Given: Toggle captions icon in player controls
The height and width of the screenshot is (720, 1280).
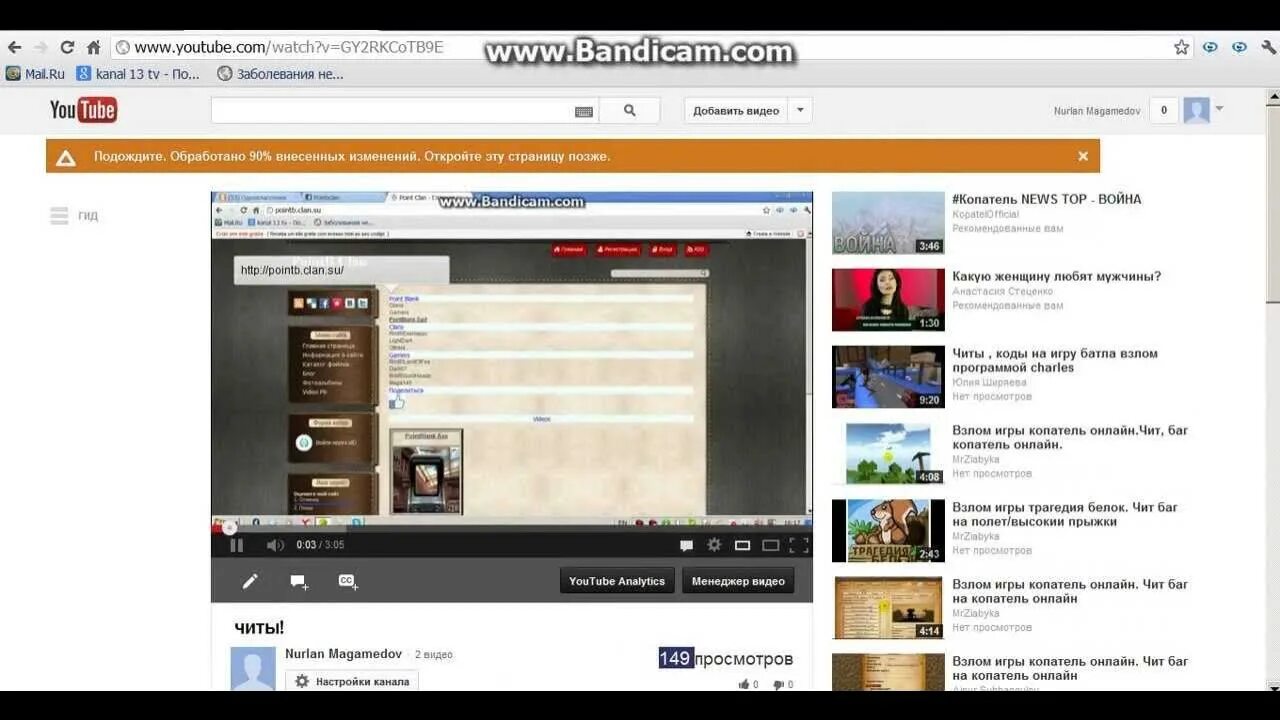Looking at the screenshot, I should [x=686, y=545].
